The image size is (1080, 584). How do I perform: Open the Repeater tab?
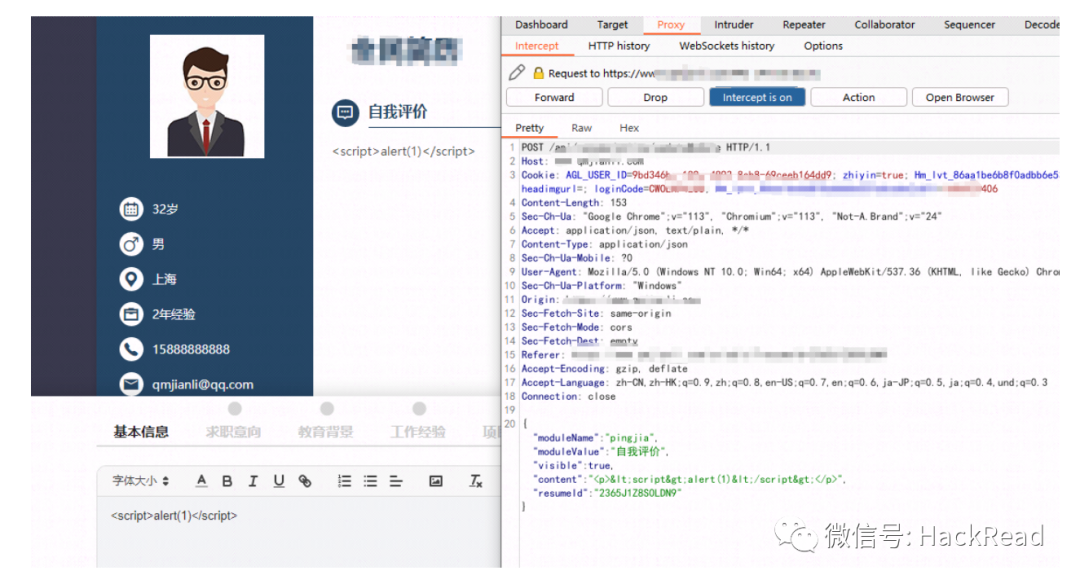coord(804,25)
